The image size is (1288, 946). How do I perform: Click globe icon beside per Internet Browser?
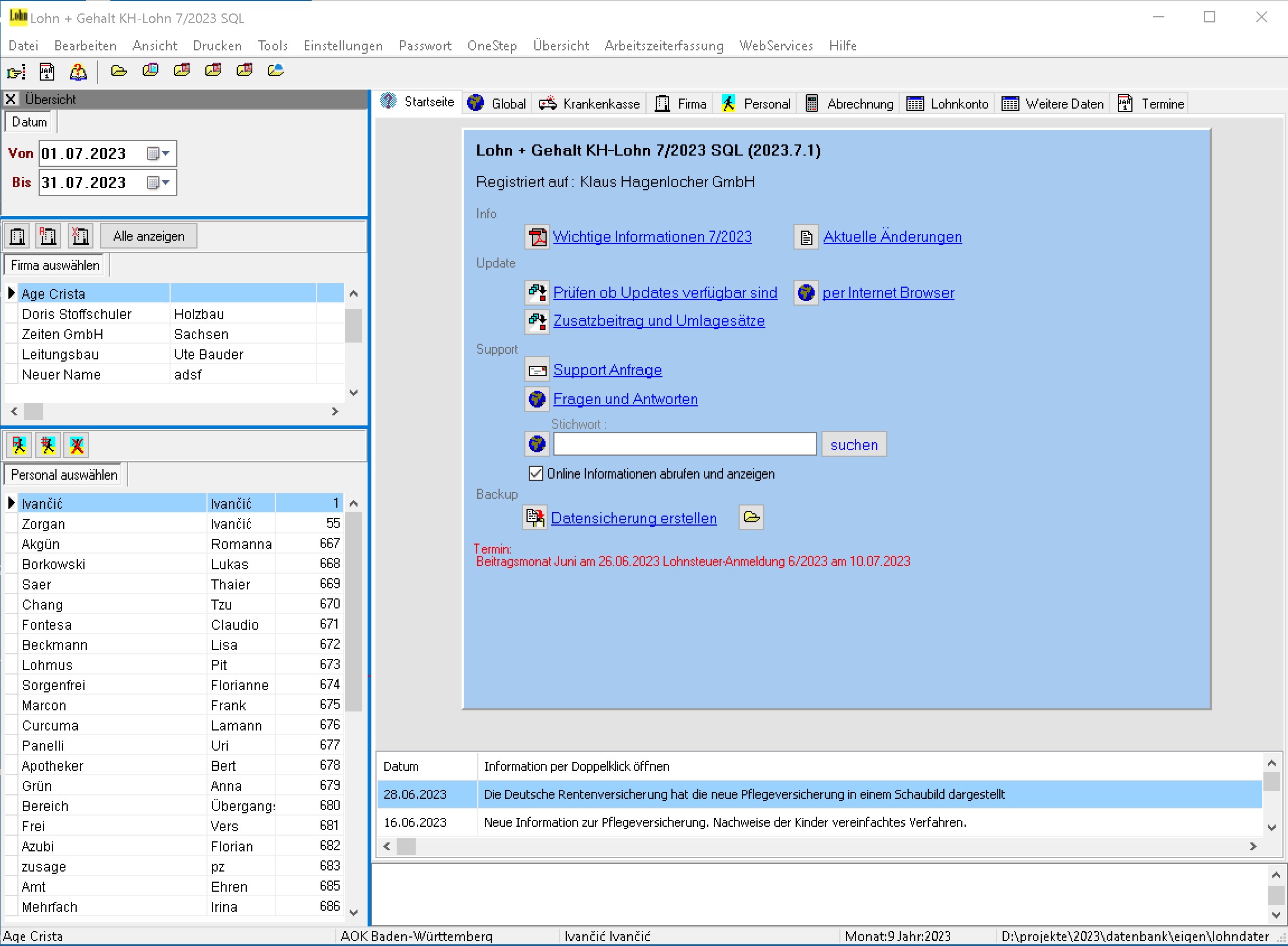[x=806, y=293]
